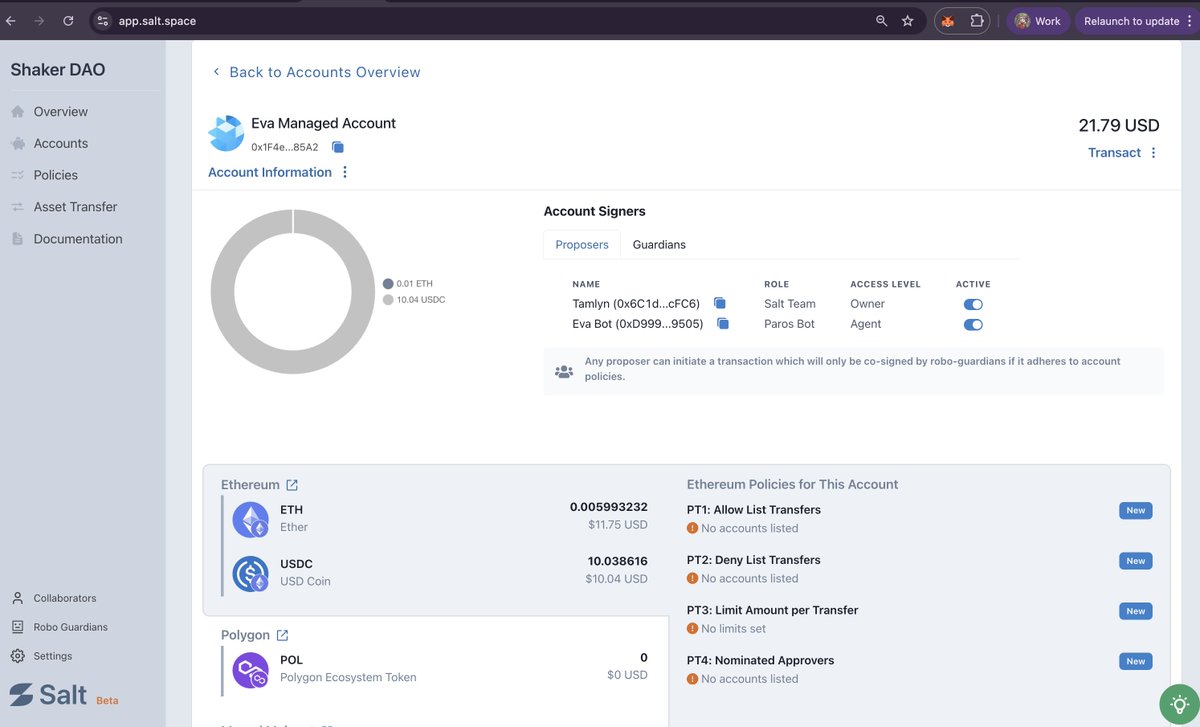The image size is (1200, 727).
Task: Click New for PT1 Allow List Transfers
Action: [x=1136, y=510]
